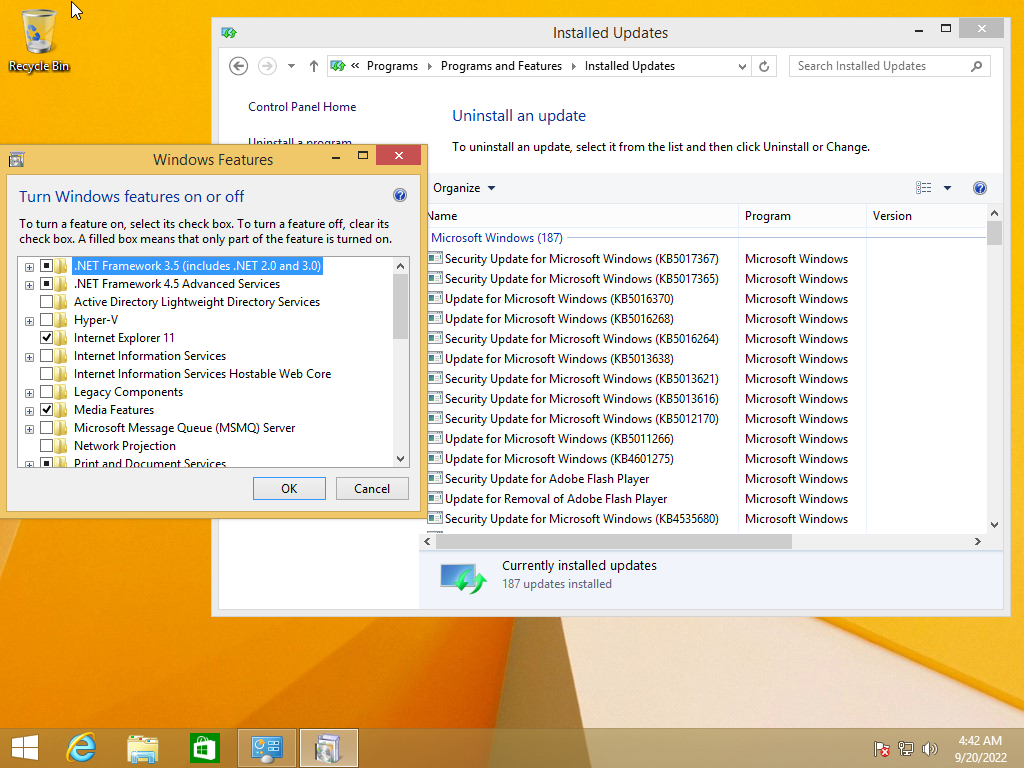Click the search magnifier icon
The image size is (1024, 768).
(976, 66)
